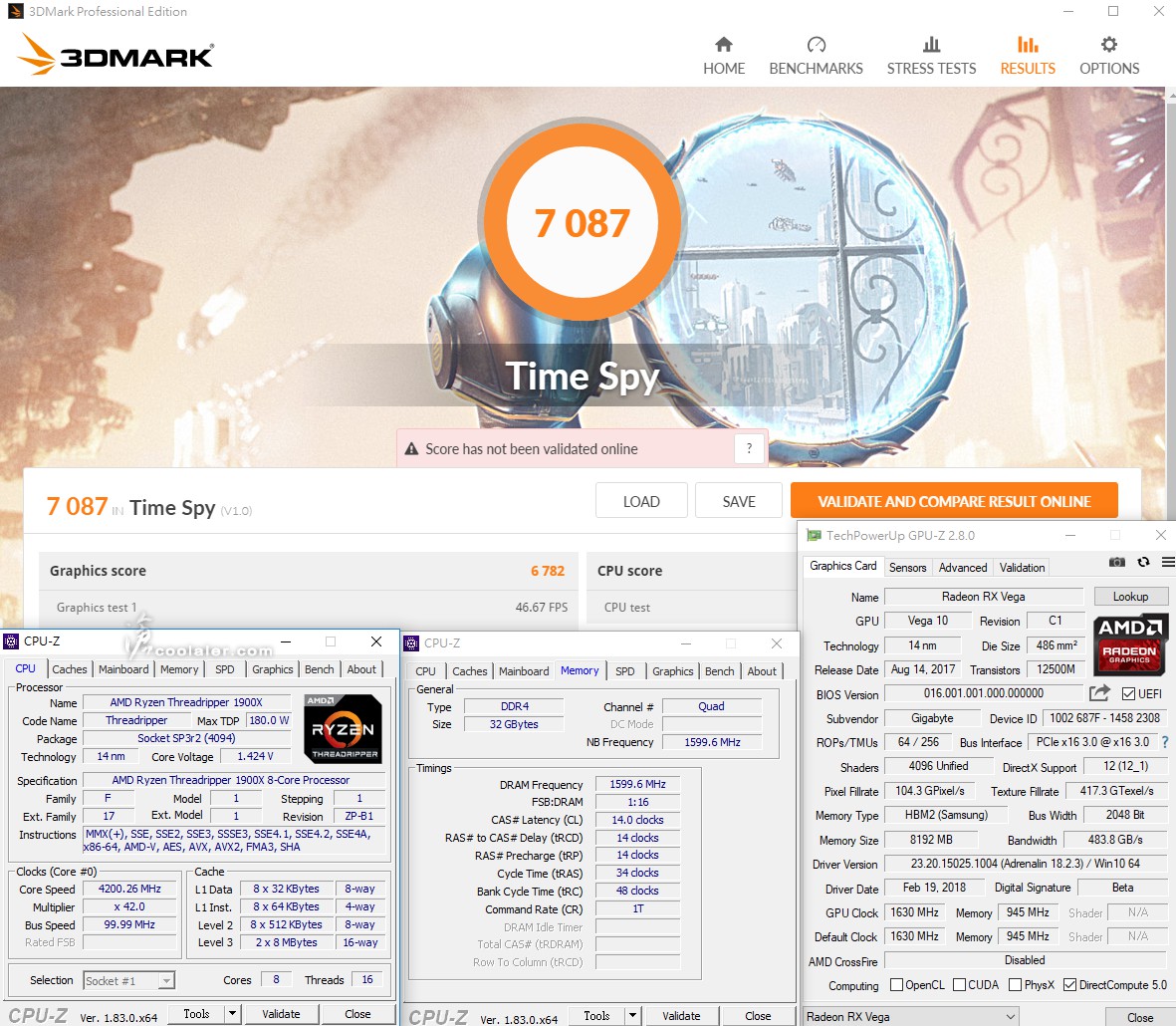Switch to SPD tab in CPU-Z Memory window
This screenshot has width=1176, height=1026.
(x=624, y=671)
